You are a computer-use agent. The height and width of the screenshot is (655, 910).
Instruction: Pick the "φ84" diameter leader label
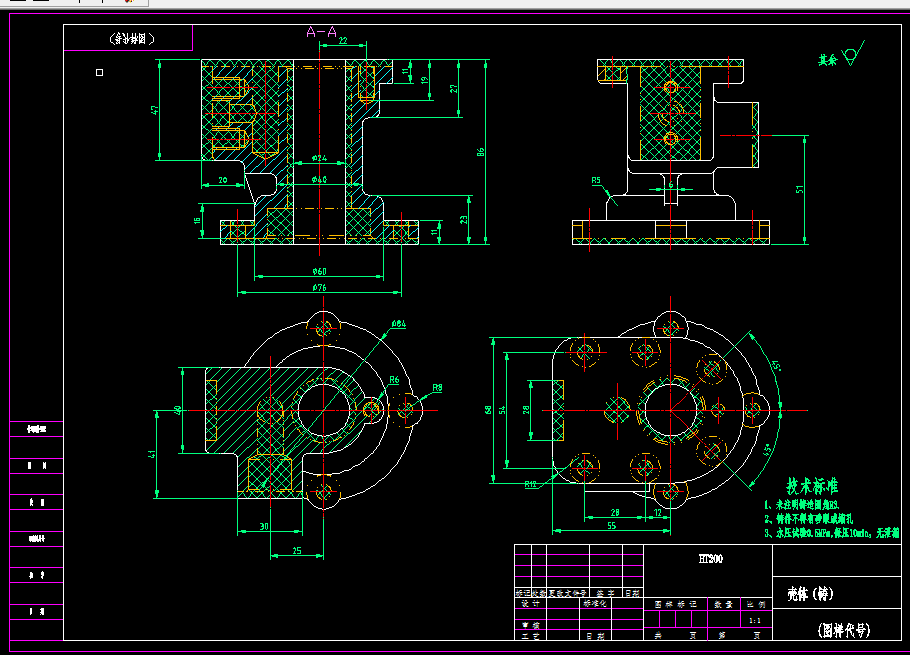399,324
